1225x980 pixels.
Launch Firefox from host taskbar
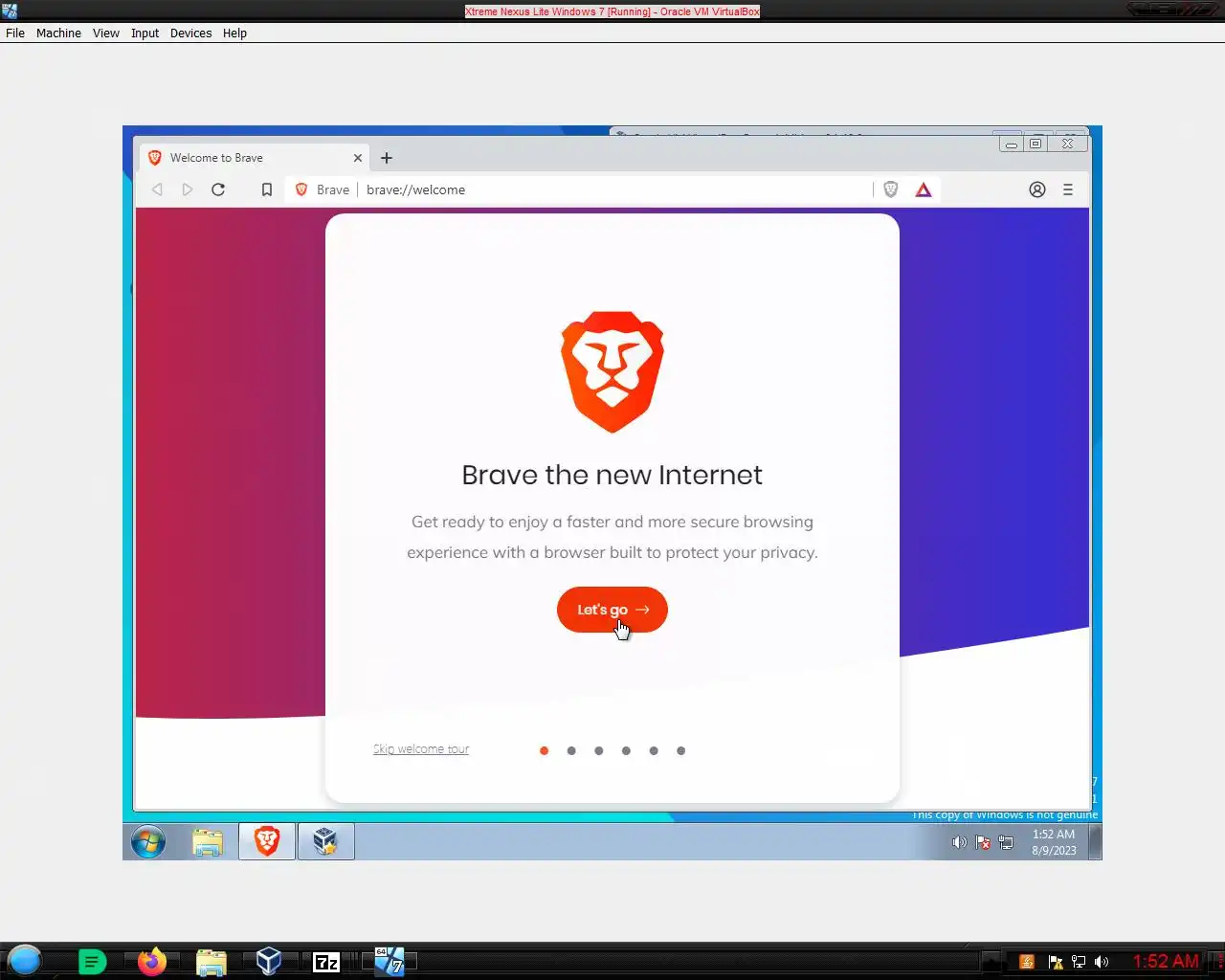151,962
